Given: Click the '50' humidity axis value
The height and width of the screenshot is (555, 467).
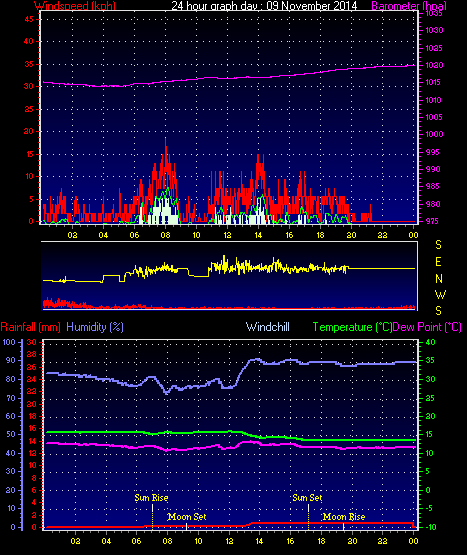Looking at the screenshot, I should 11,434.
